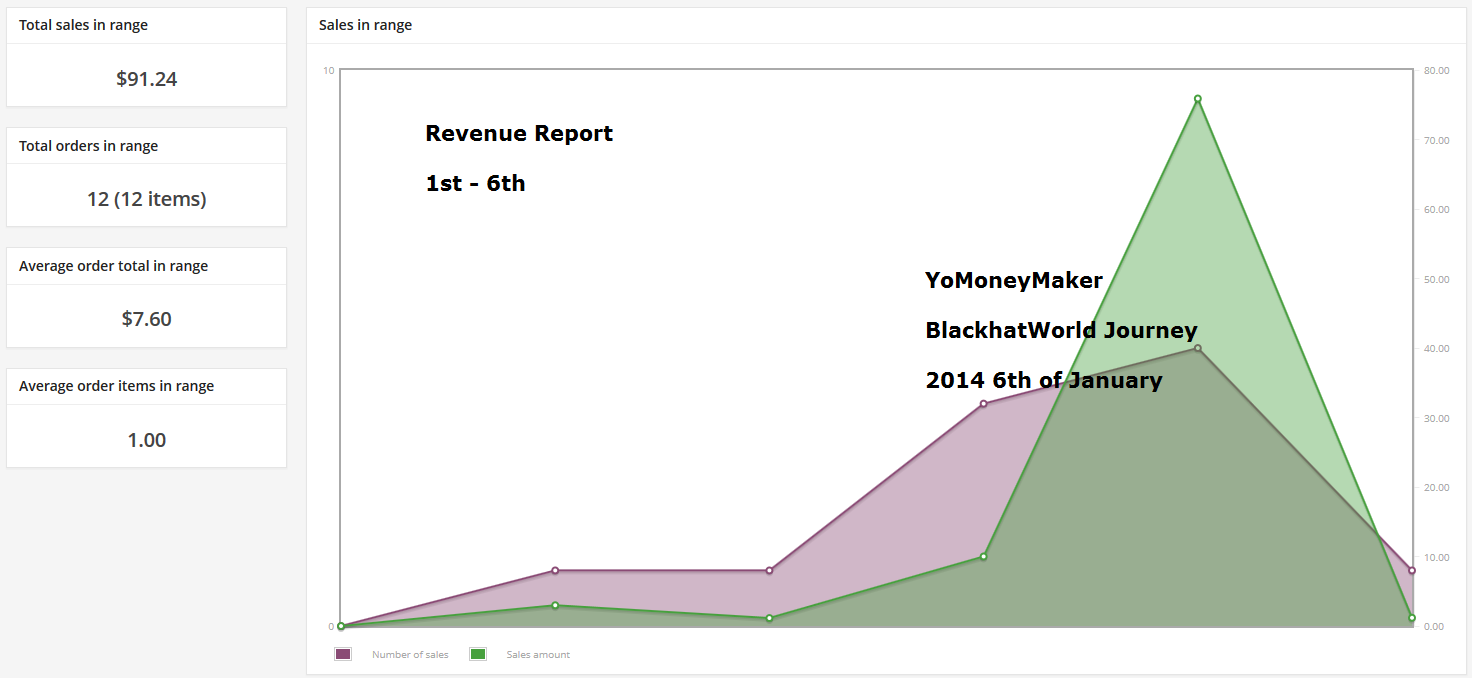The width and height of the screenshot is (1472, 678).
Task: Click the purple Number of sales legend swatch
Action: (343, 654)
